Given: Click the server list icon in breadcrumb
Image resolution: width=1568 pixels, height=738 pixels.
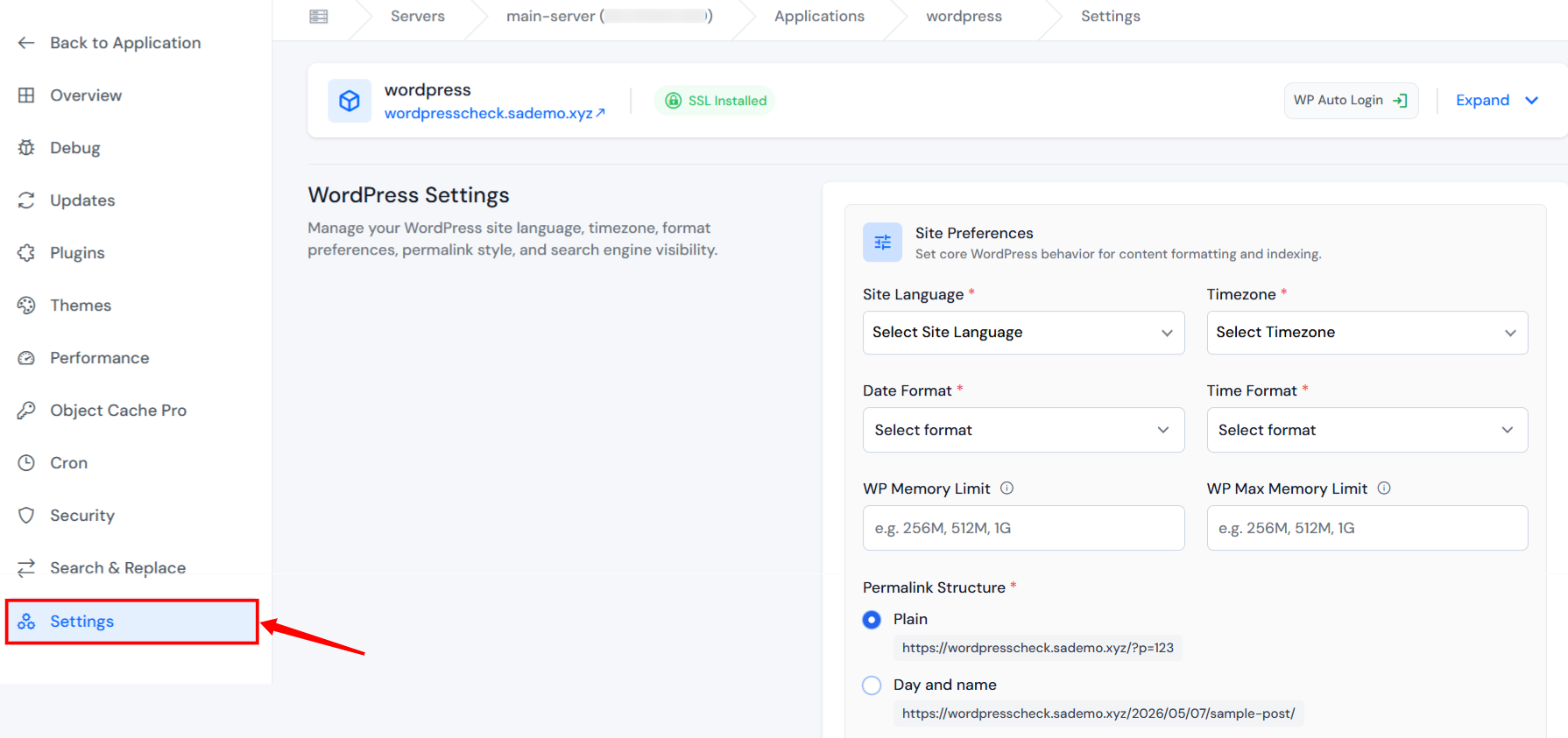Looking at the screenshot, I should pyautogui.click(x=319, y=17).
